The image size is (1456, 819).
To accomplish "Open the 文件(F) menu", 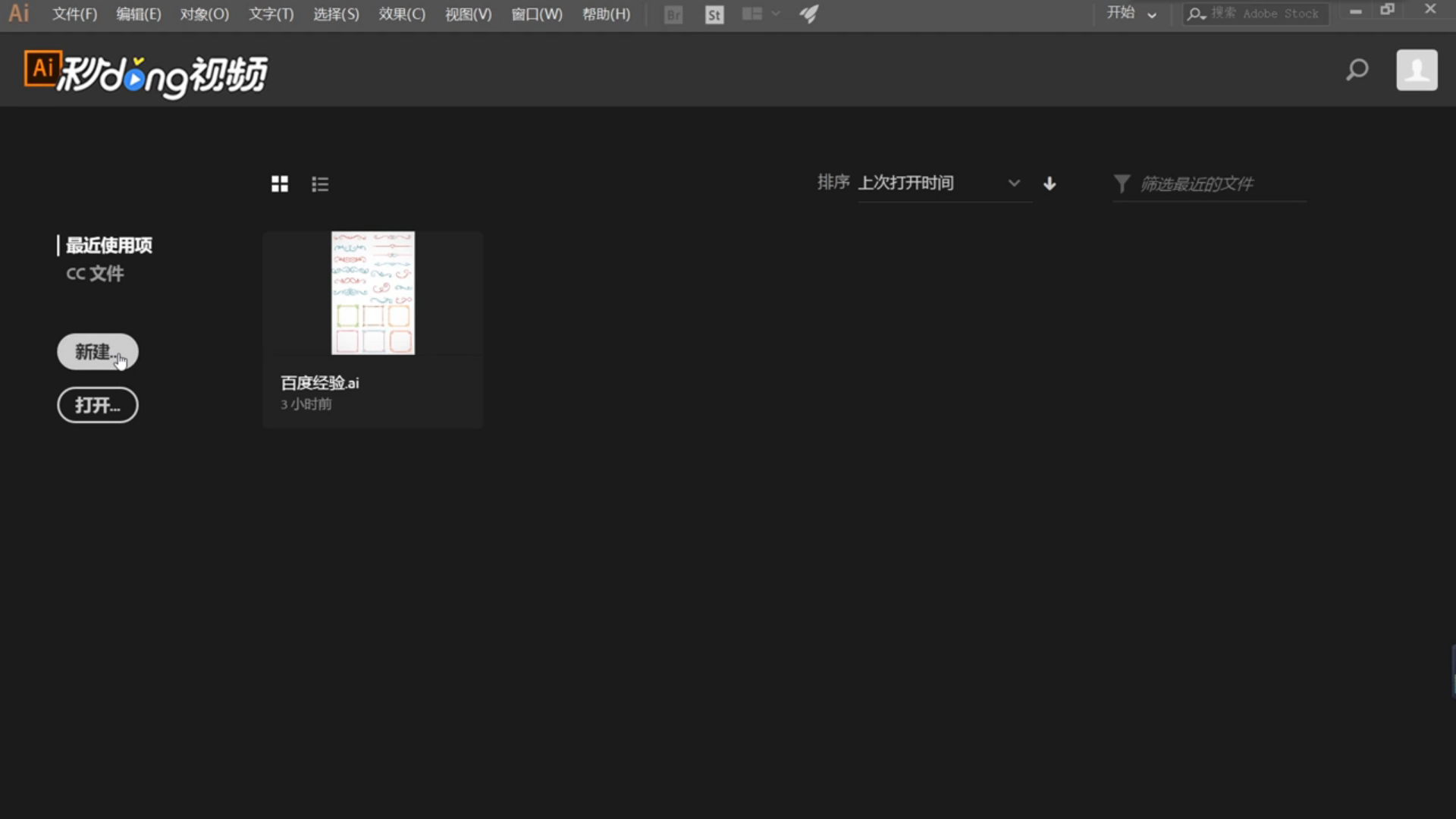I will pyautogui.click(x=74, y=14).
